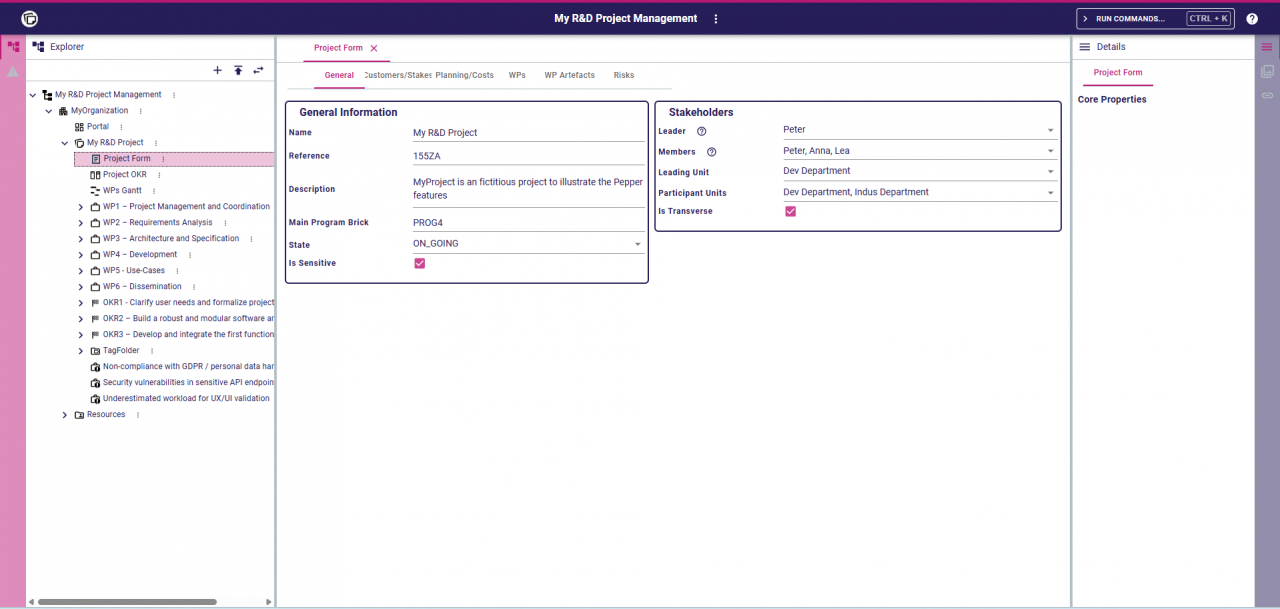The height and width of the screenshot is (609, 1280).
Task: Switch to the Risks tab
Action: click(625, 75)
